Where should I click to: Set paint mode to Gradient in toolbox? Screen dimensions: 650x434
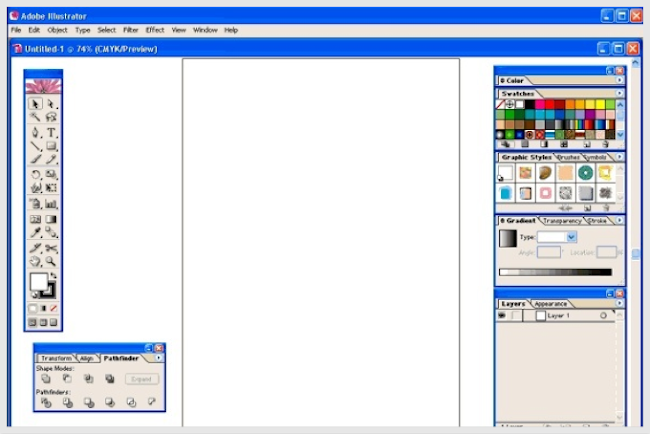[43, 308]
